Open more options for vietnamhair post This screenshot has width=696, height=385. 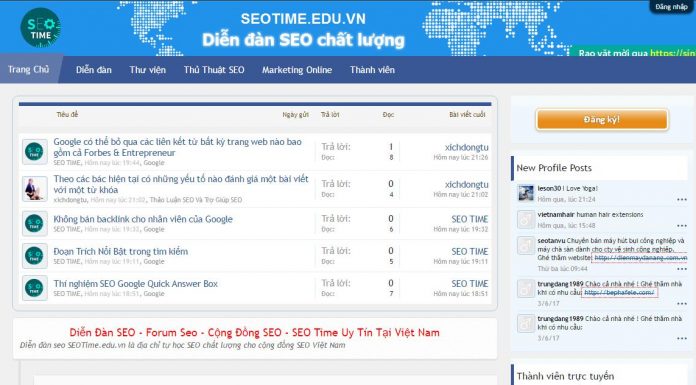pyautogui.click(x=682, y=226)
